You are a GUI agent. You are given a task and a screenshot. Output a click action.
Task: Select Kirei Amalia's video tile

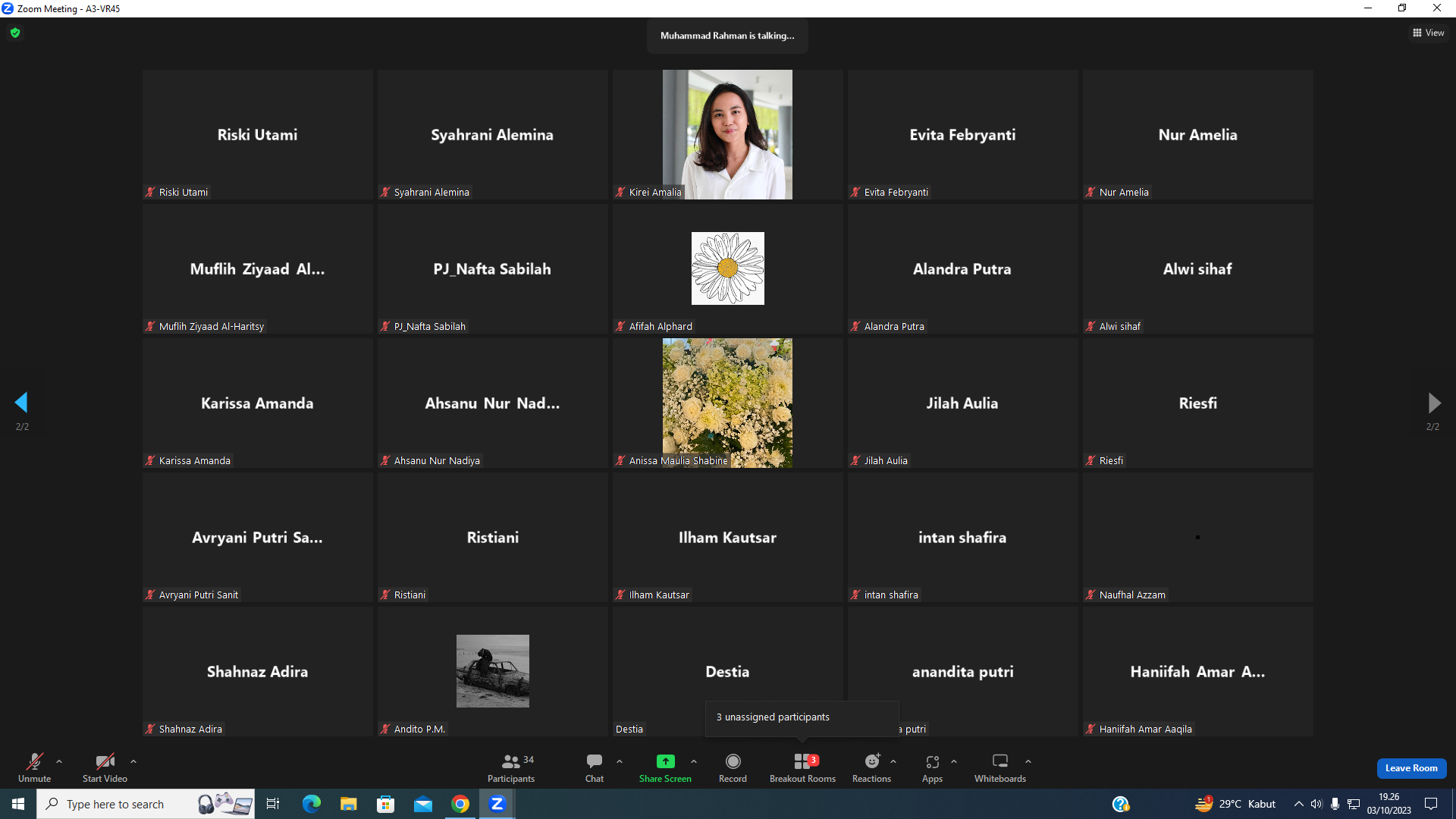pyautogui.click(x=727, y=134)
